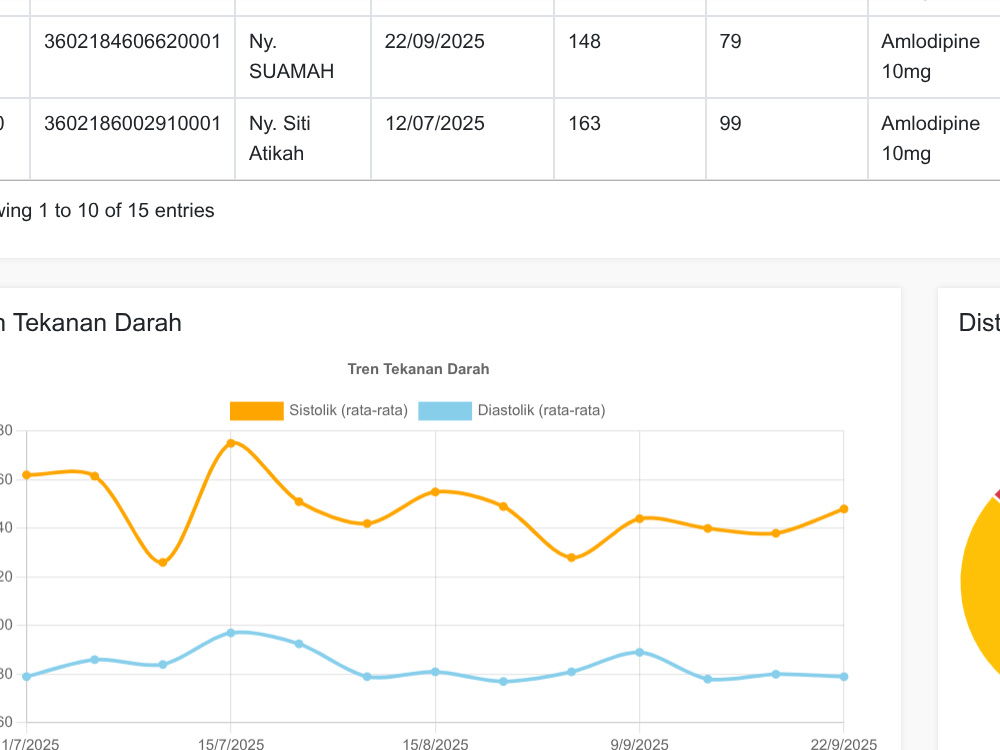Viewport: 1000px width, 750px height.
Task: Click the last diastolic point at 22/9/2025
Action: click(844, 677)
